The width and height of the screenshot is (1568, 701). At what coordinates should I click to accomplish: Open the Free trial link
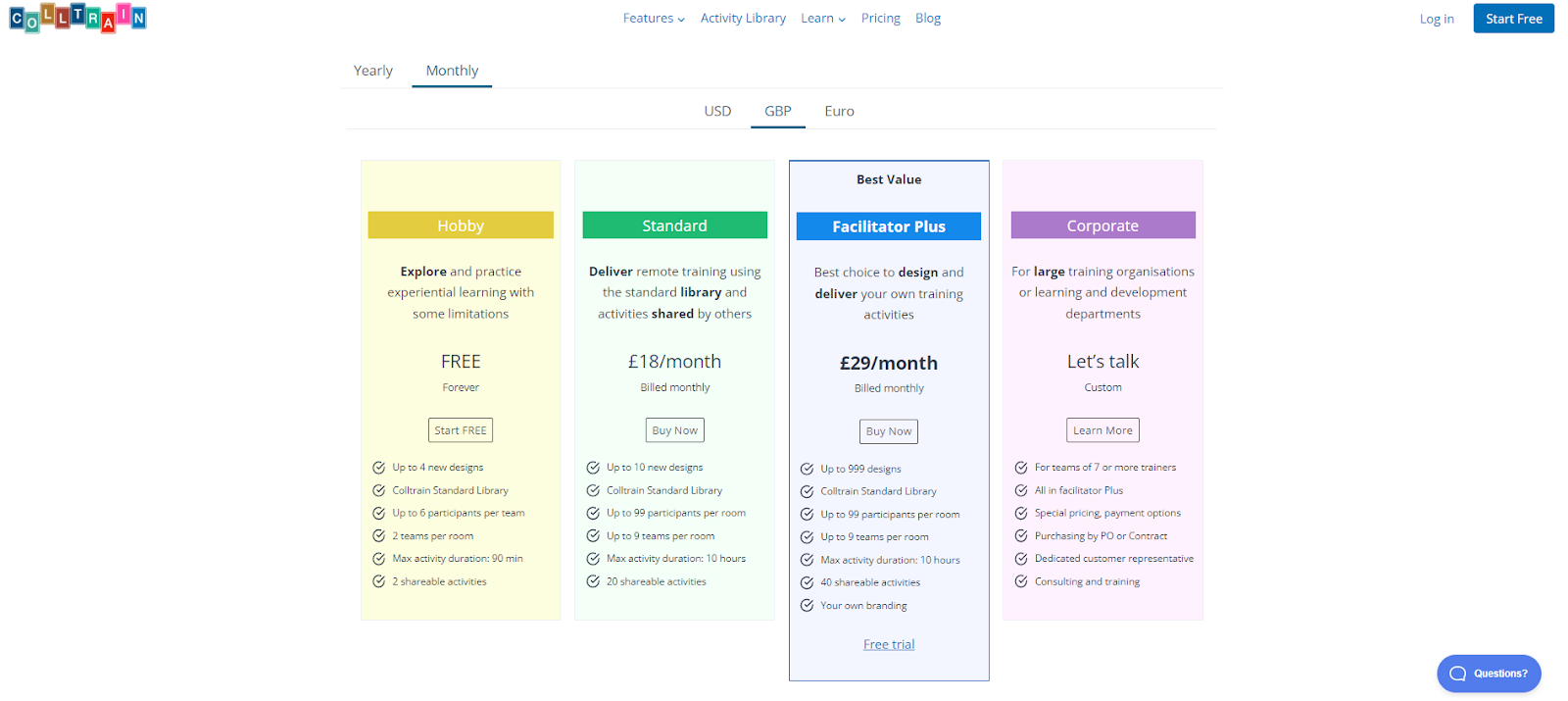(x=889, y=644)
